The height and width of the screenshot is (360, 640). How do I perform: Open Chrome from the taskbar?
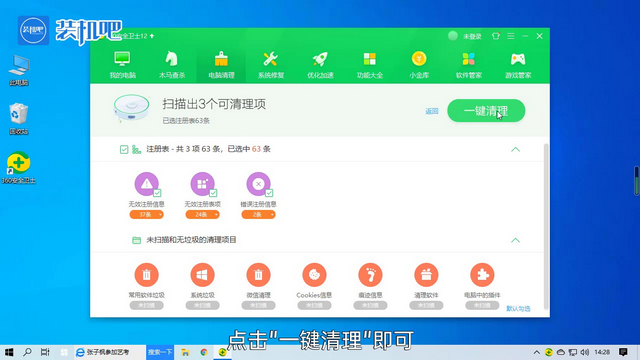coord(204,352)
